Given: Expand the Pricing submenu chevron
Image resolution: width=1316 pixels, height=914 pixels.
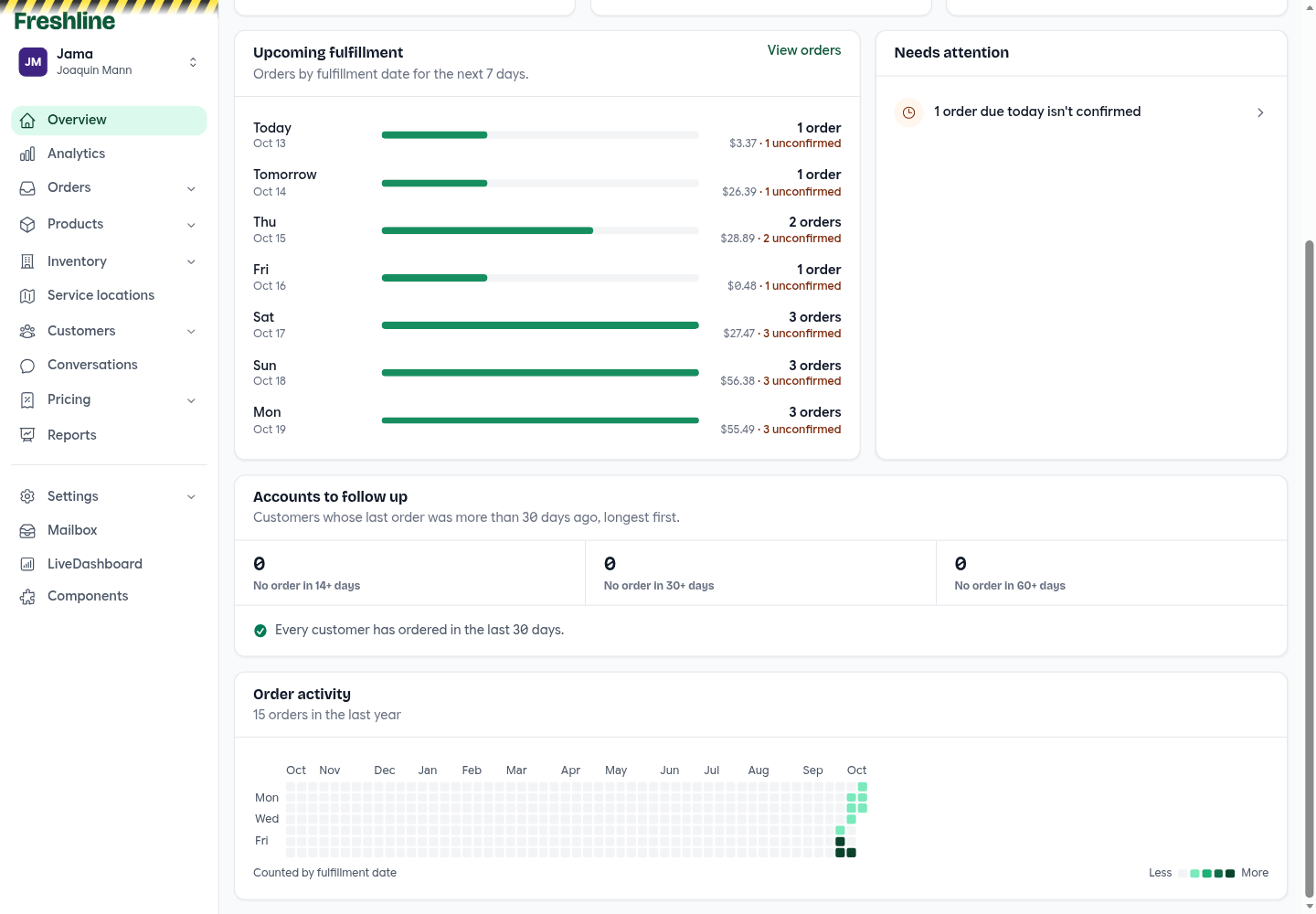Looking at the screenshot, I should (x=191, y=400).
